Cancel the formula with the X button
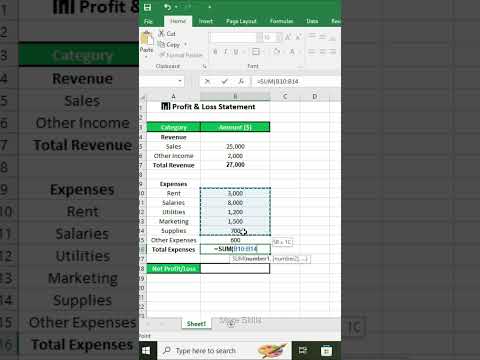 tap(207, 81)
